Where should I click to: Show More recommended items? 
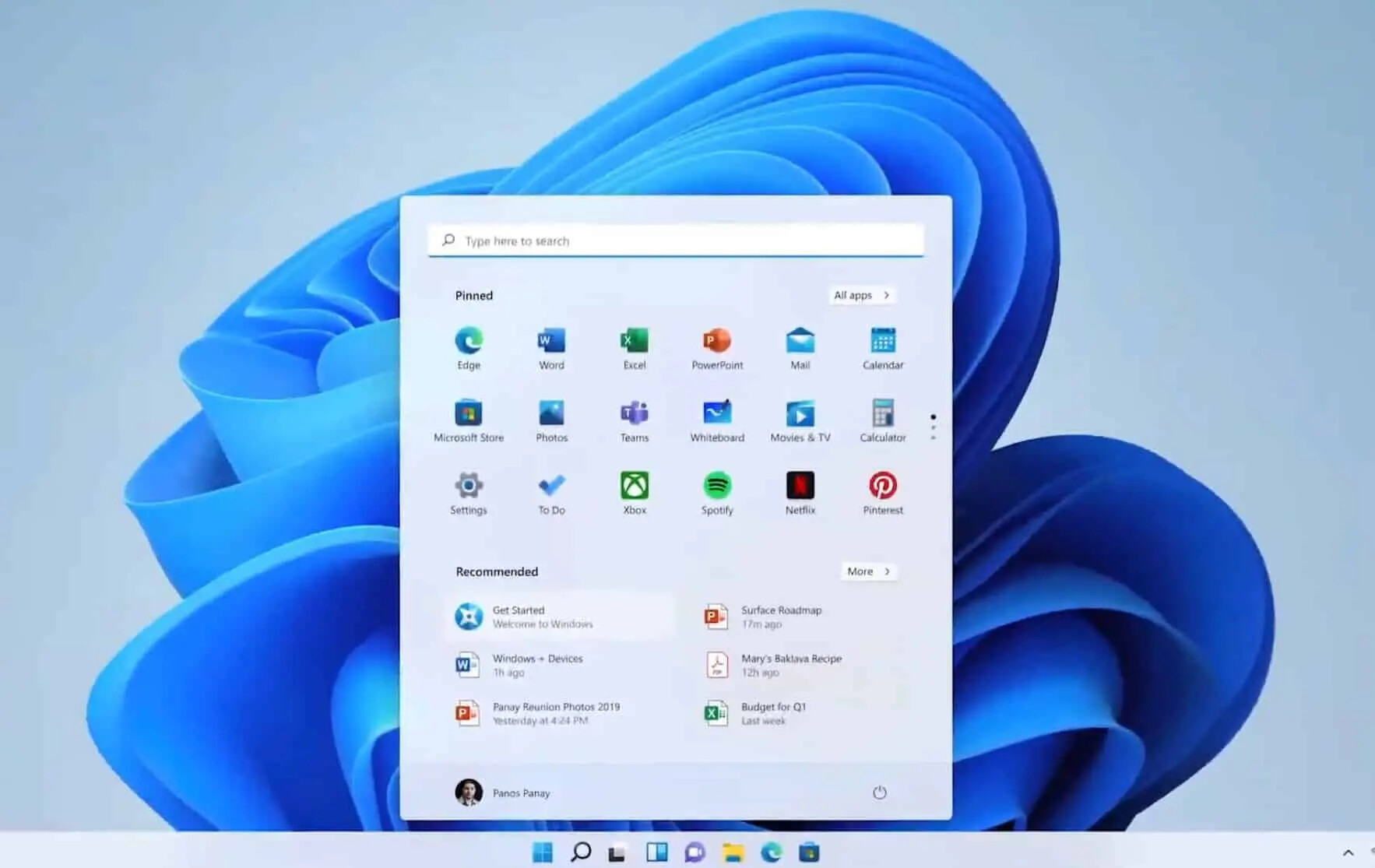coord(869,571)
